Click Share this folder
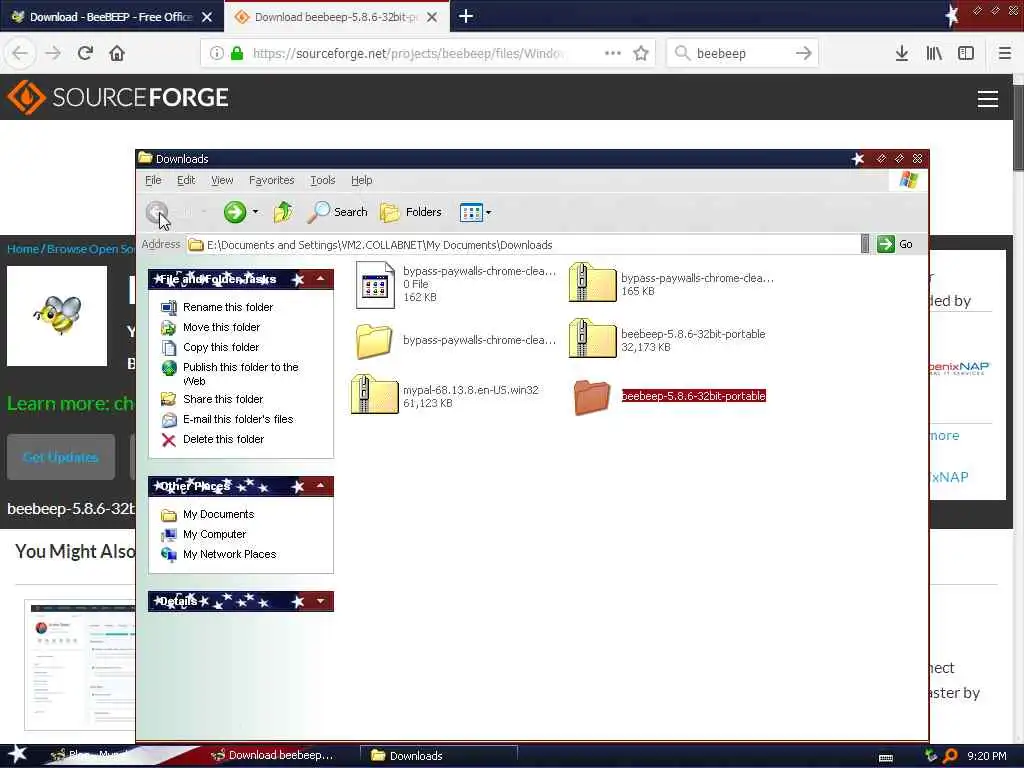Screen dimensions: 1024x768 click(x=223, y=399)
